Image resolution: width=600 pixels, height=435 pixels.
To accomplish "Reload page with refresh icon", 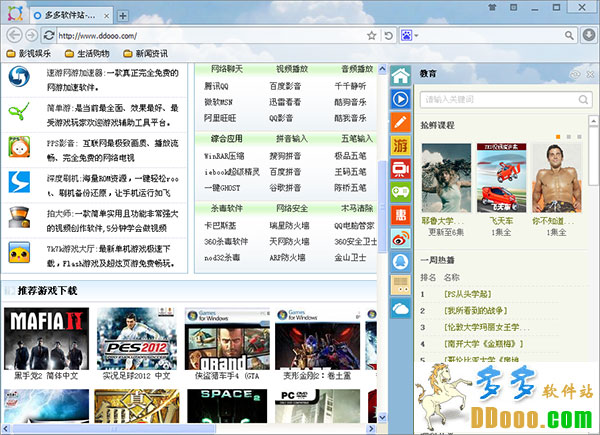I will click(49, 35).
